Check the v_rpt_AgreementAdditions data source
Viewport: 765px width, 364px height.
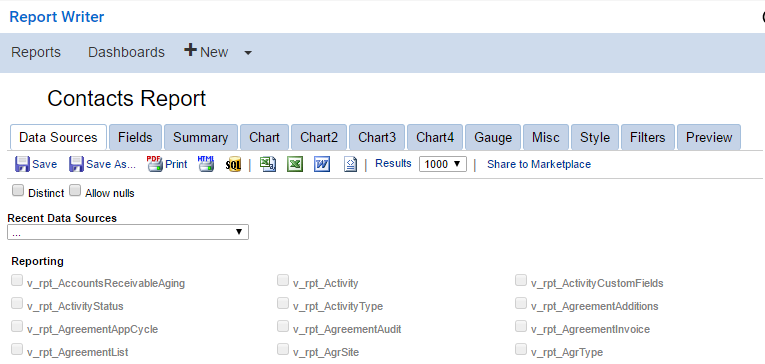(521, 303)
